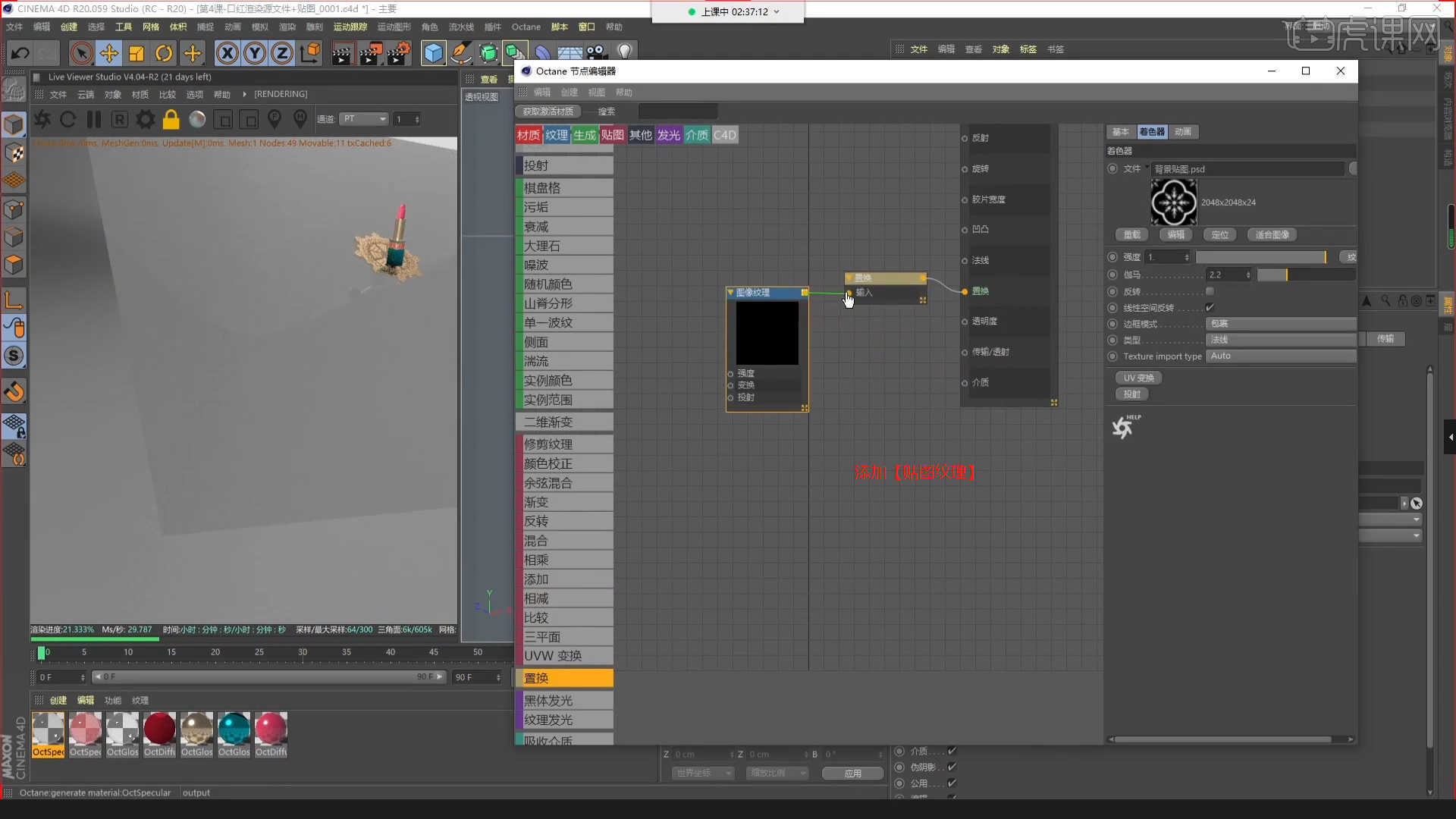Toggle the 介质 checkbox at bottom
The width and height of the screenshot is (1456, 819).
coord(952,751)
